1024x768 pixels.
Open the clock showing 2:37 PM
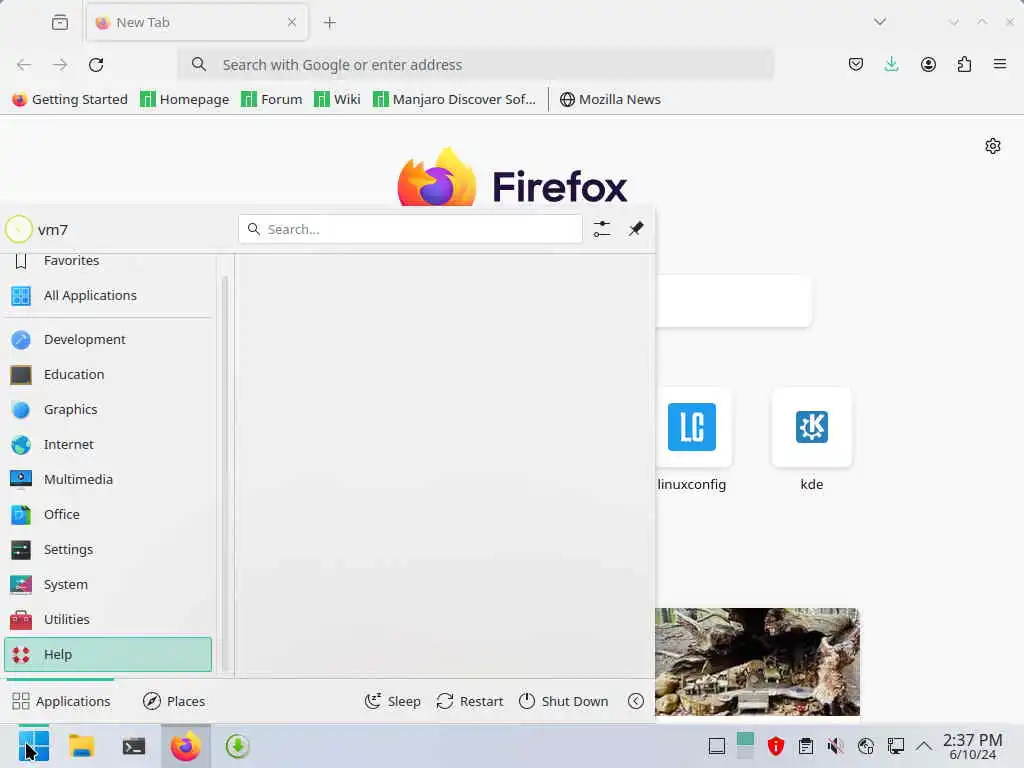[x=972, y=746]
